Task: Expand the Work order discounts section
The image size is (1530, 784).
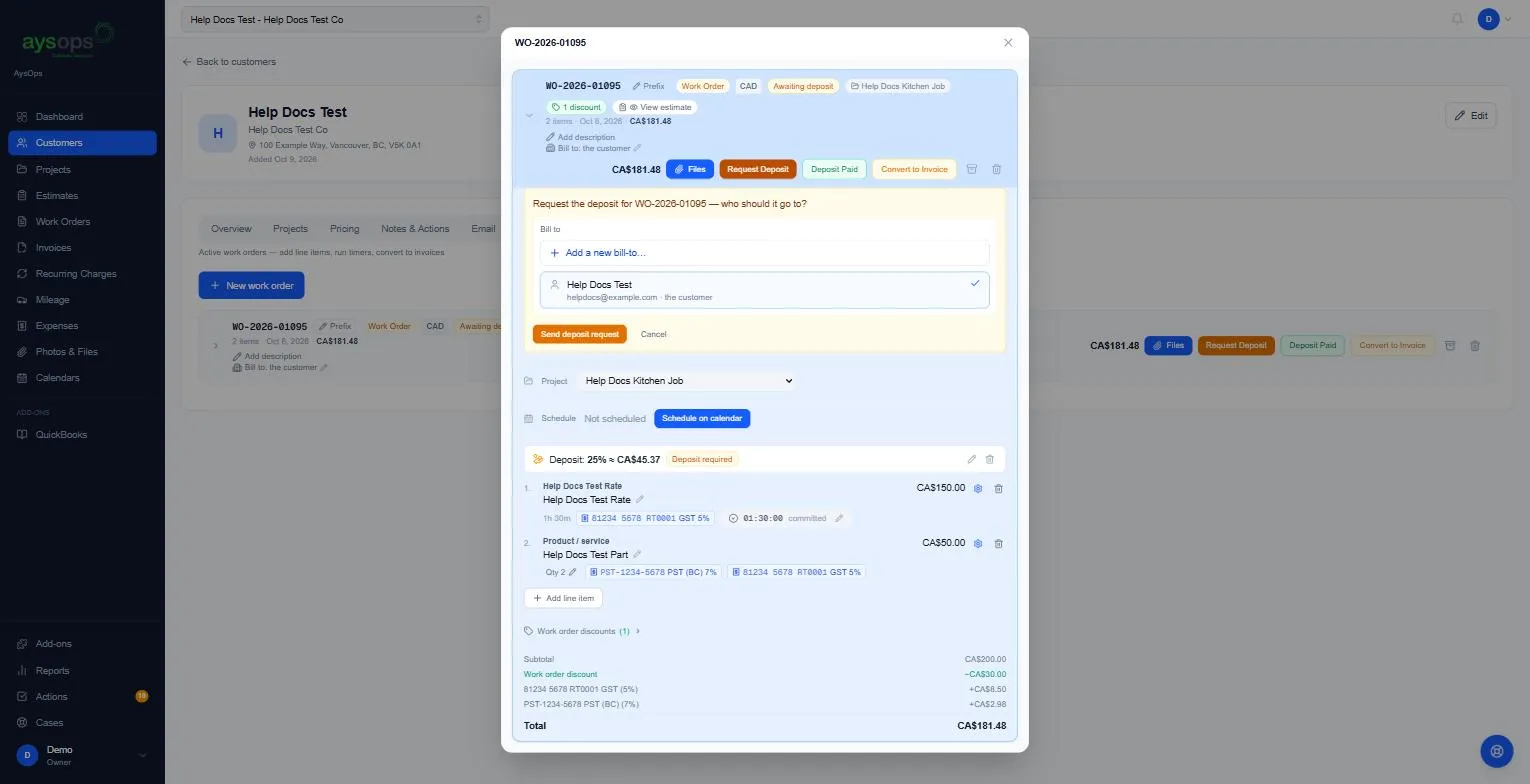Action: point(582,632)
